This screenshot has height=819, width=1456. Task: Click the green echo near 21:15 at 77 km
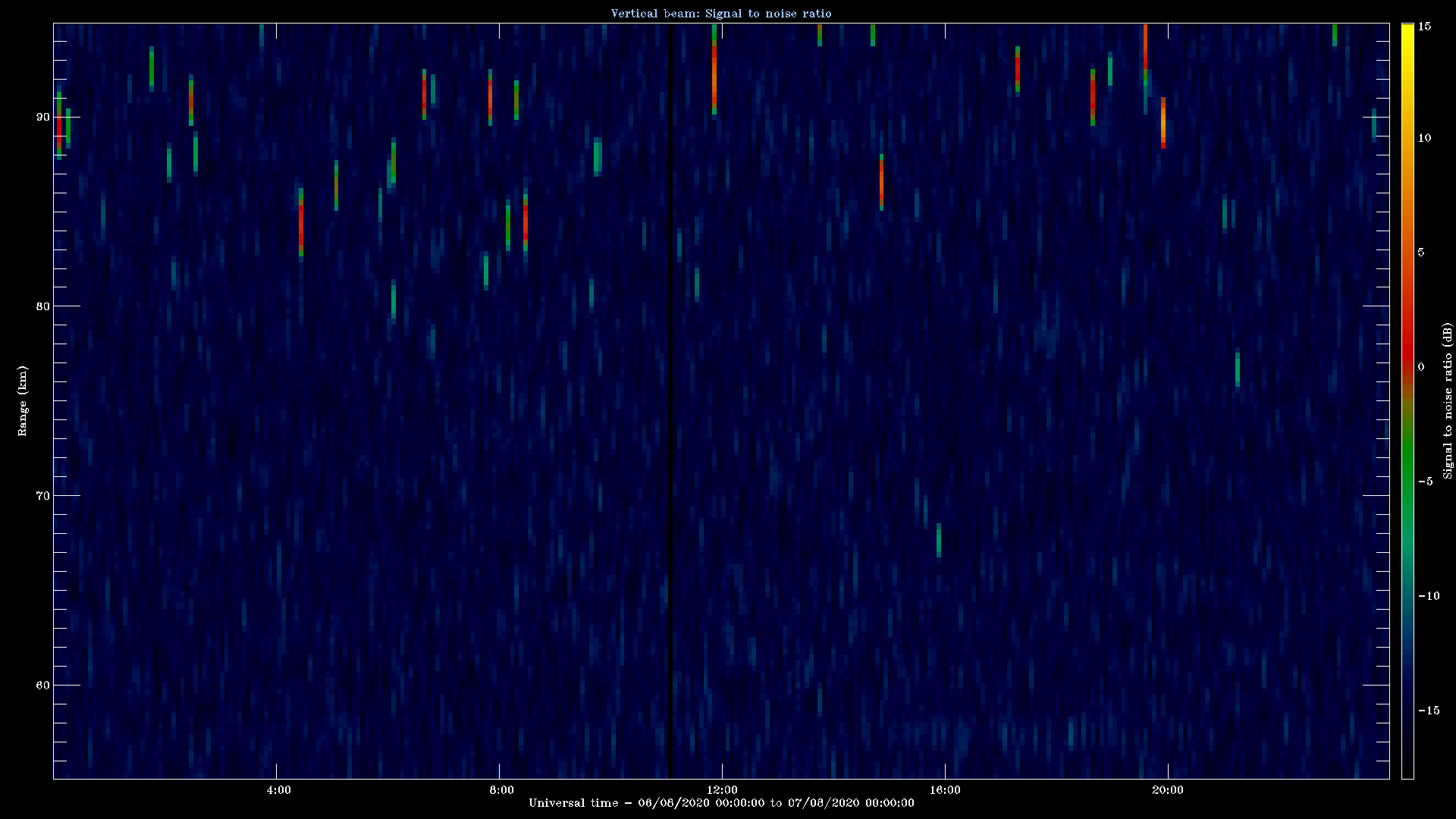(x=1238, y=369)
